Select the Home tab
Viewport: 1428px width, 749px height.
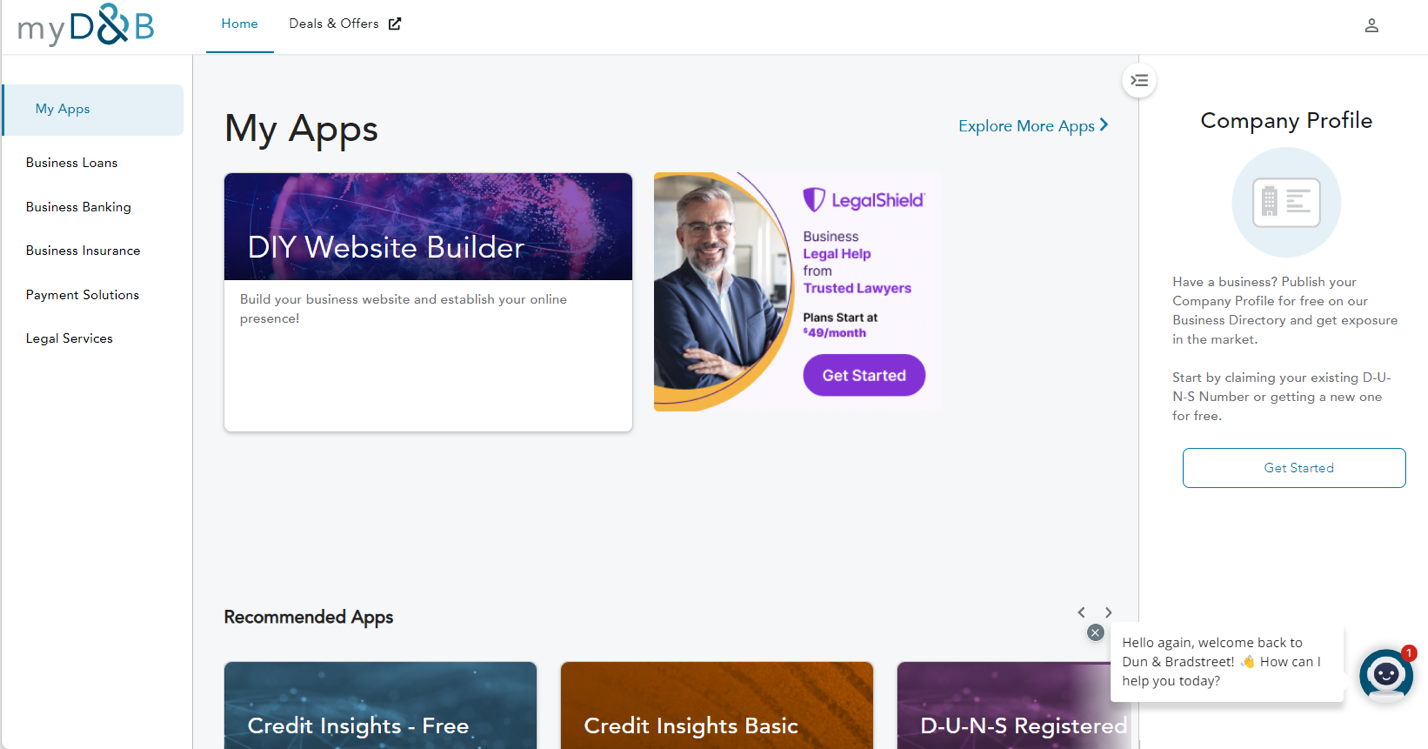(239, 24)
